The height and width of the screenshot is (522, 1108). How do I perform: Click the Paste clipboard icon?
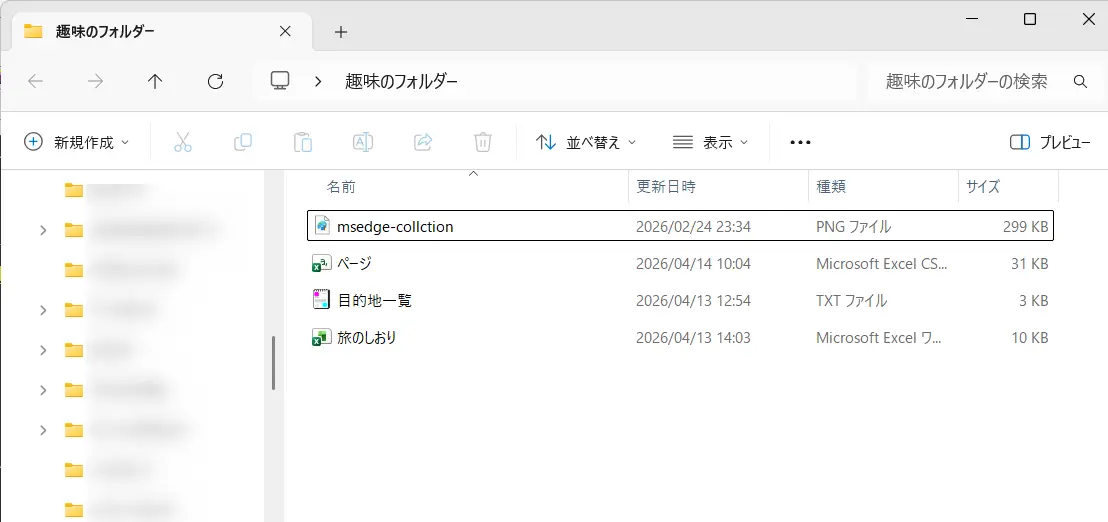302,142
